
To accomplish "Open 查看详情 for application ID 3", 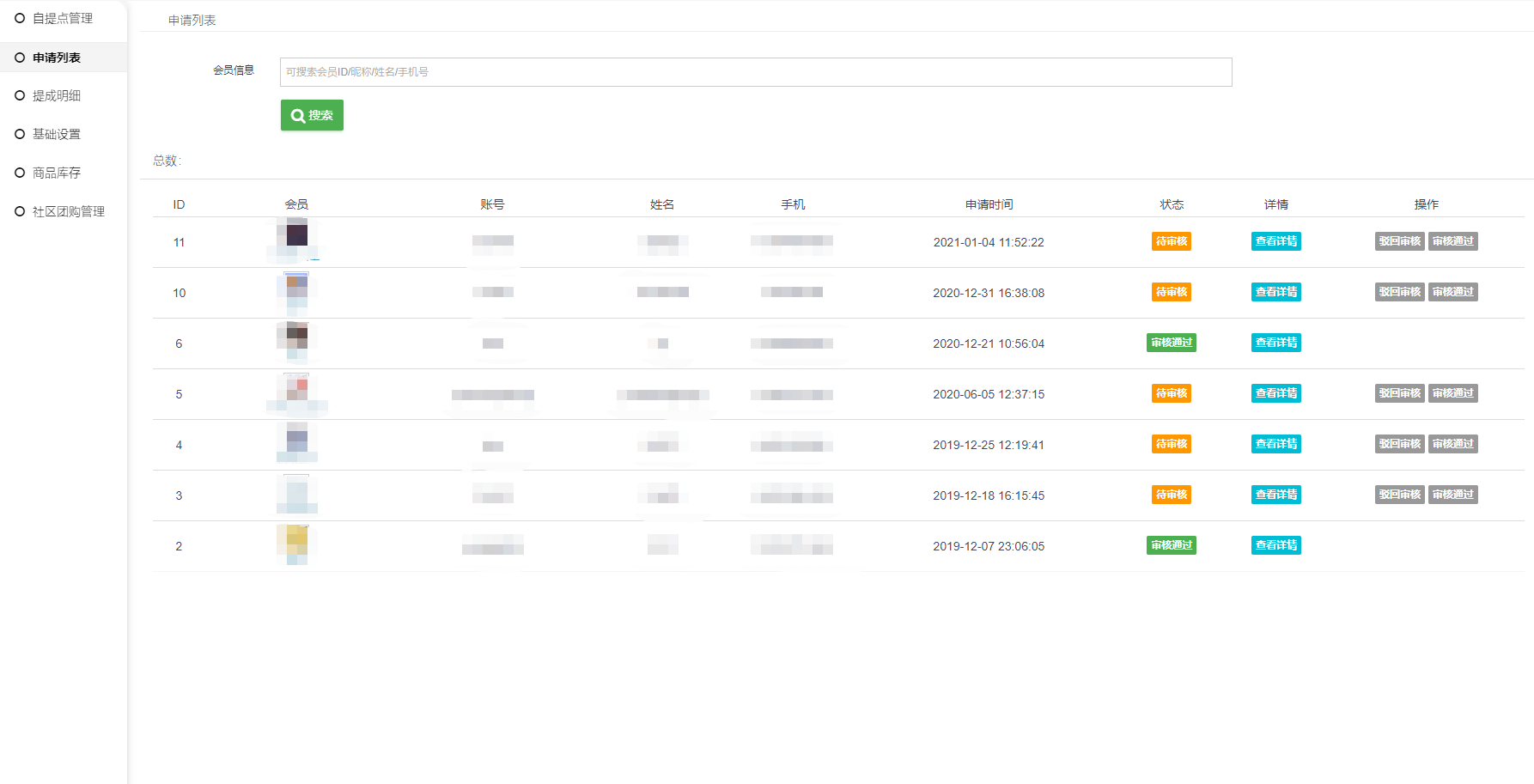I will pos(1275,495).
